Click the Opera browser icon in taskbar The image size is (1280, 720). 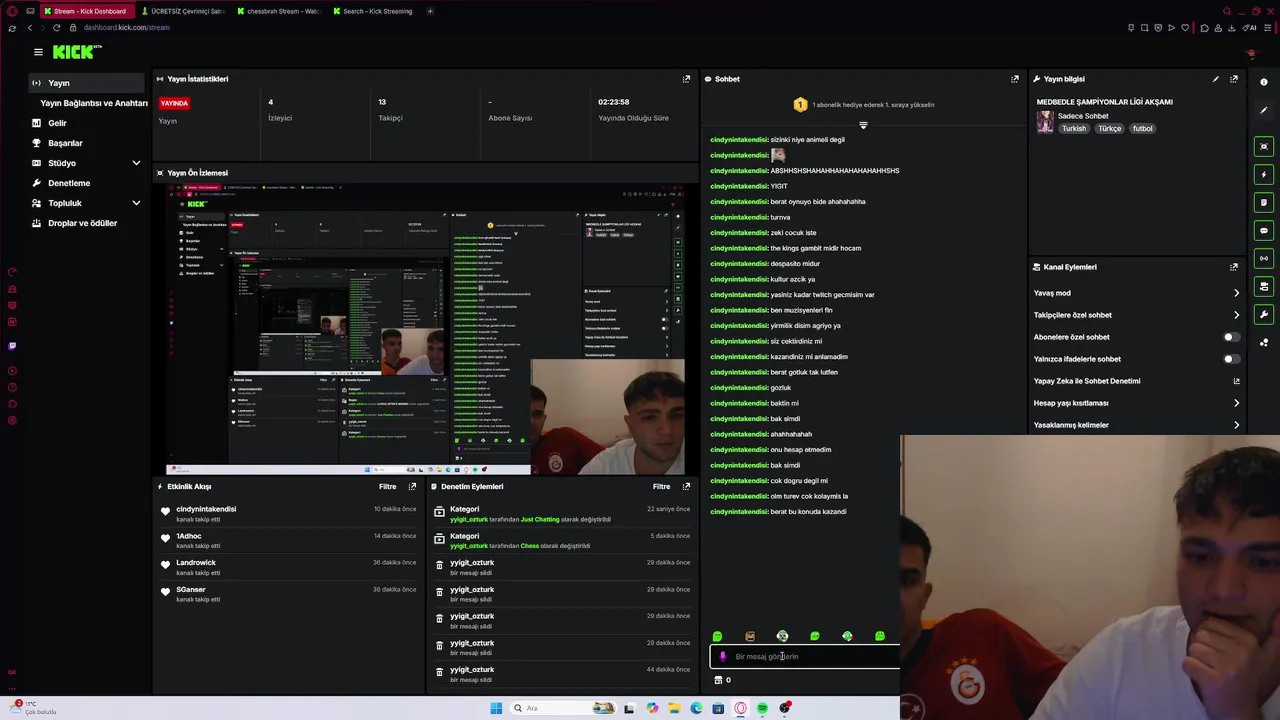pyautogui.click(x=741, y=708)
